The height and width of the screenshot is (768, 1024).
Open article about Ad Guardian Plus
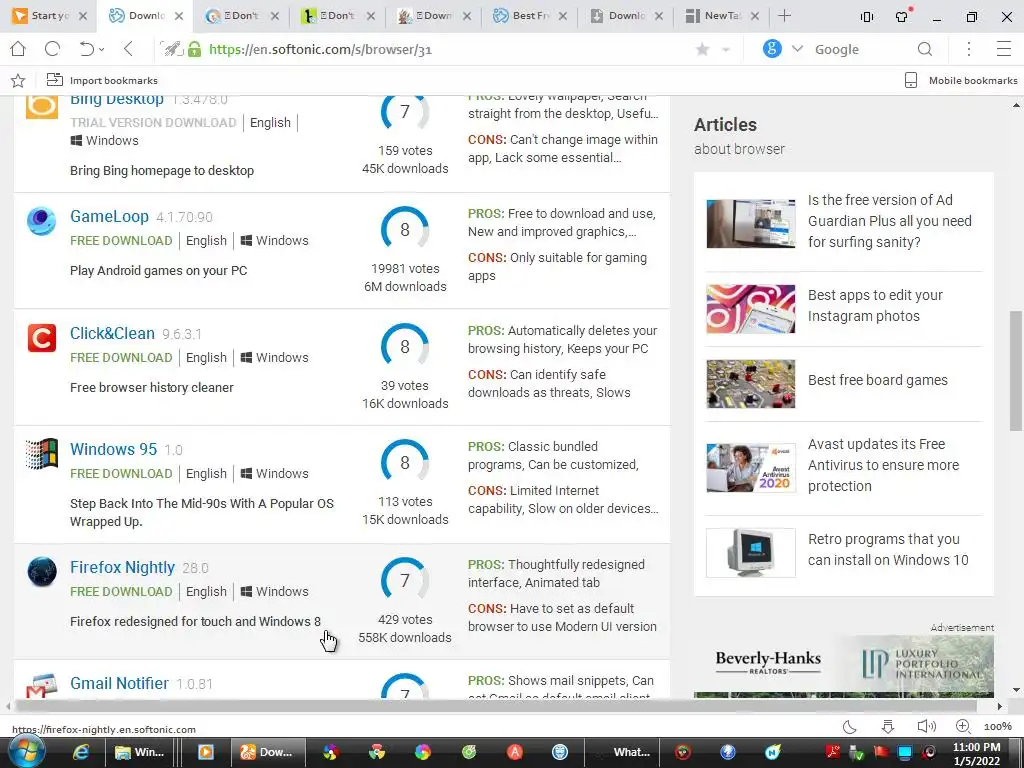coord(889,221)
